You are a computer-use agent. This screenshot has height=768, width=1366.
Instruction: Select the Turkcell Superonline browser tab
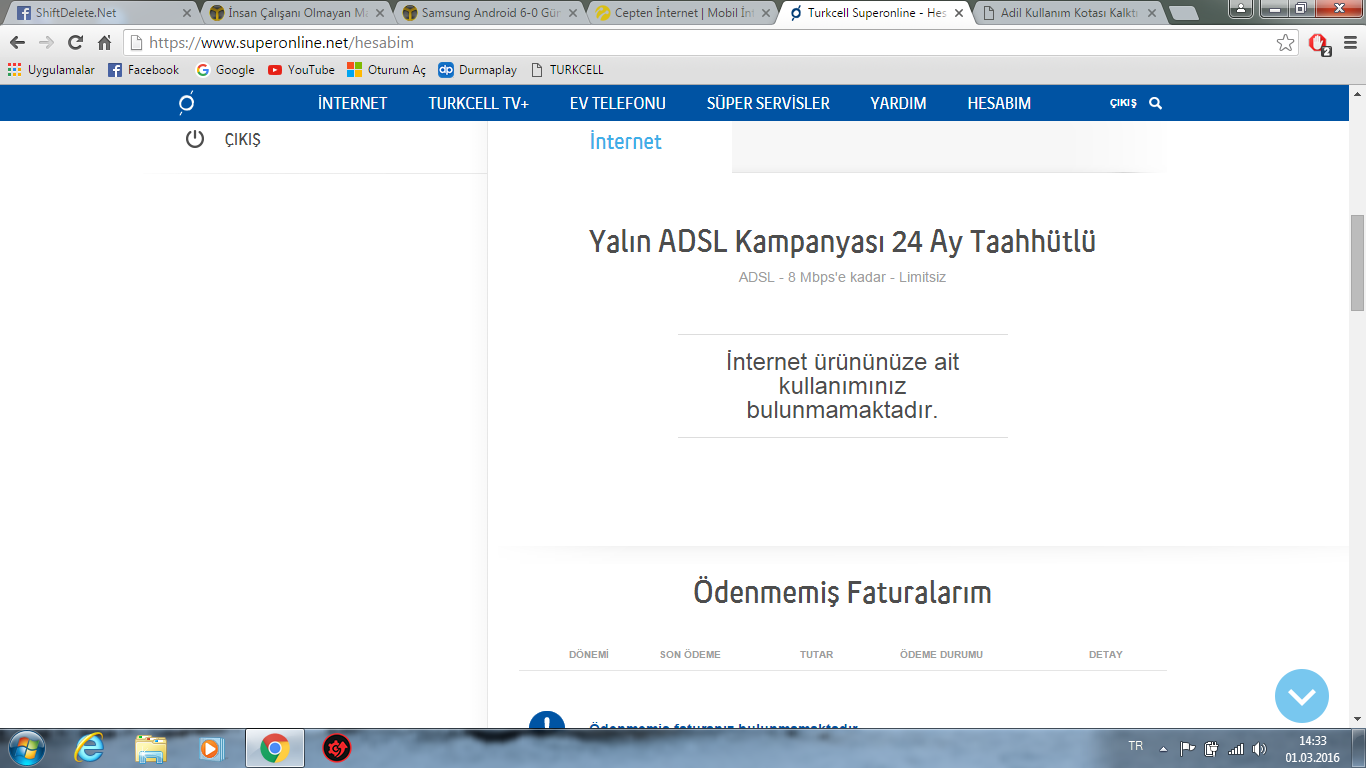point(875,14)
